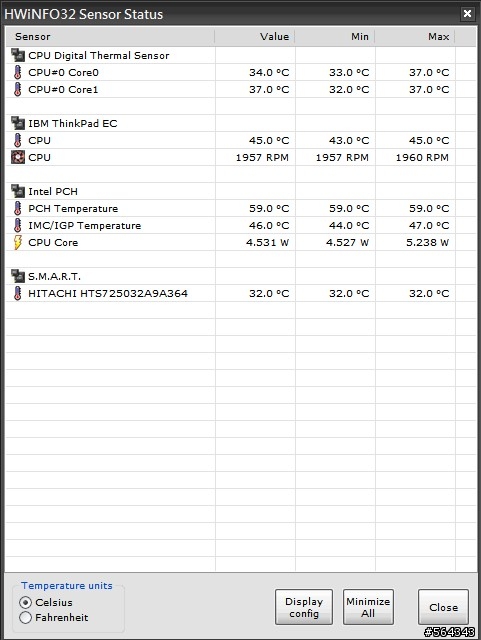The height and width of the screenshot is (640, 481).
Task: Click thermometer icon beside HITACHI drive
Action: [17, 293]
